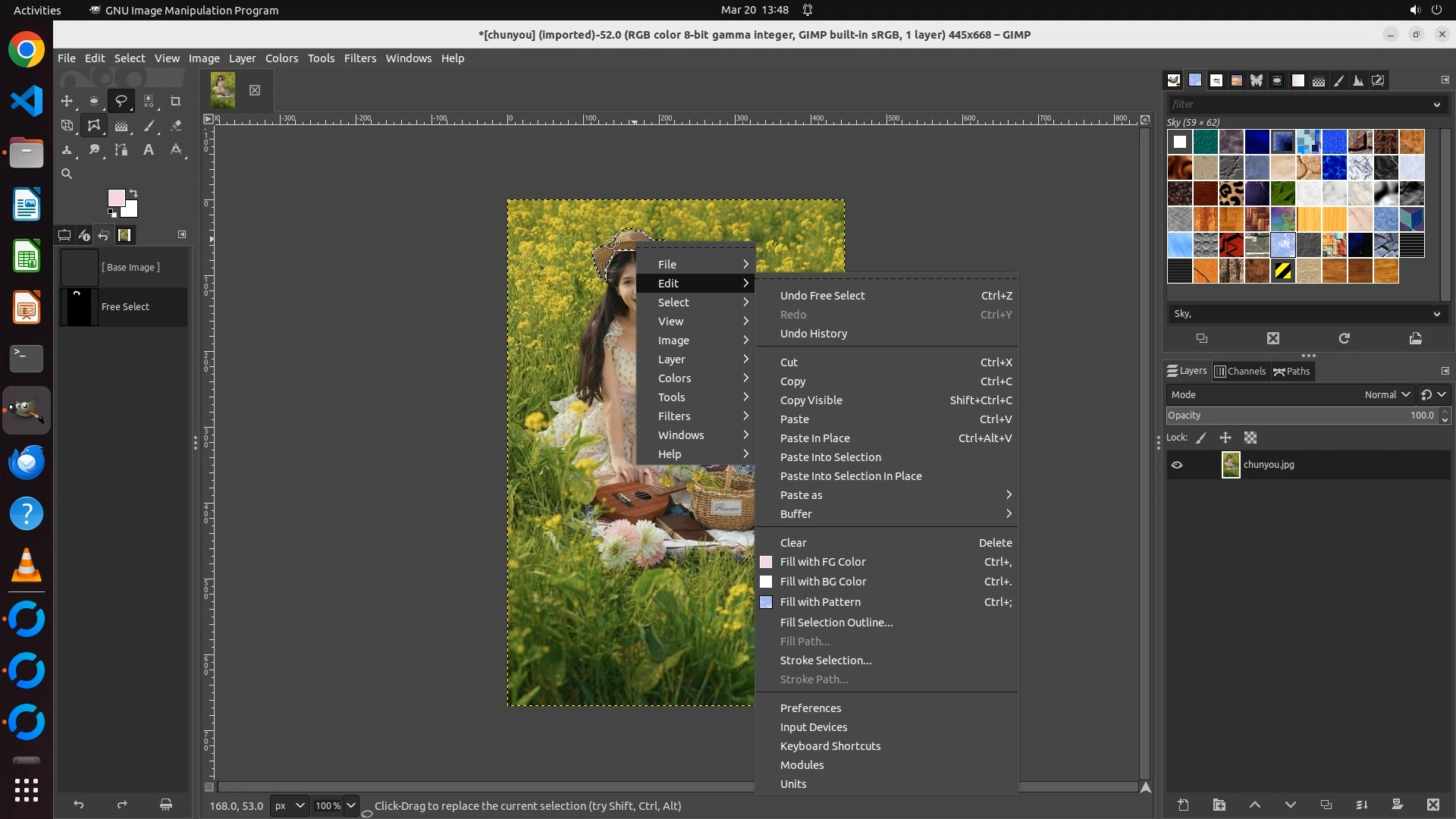
Task: Click Stroke Selection menu entry
Action: coord(826,661)
